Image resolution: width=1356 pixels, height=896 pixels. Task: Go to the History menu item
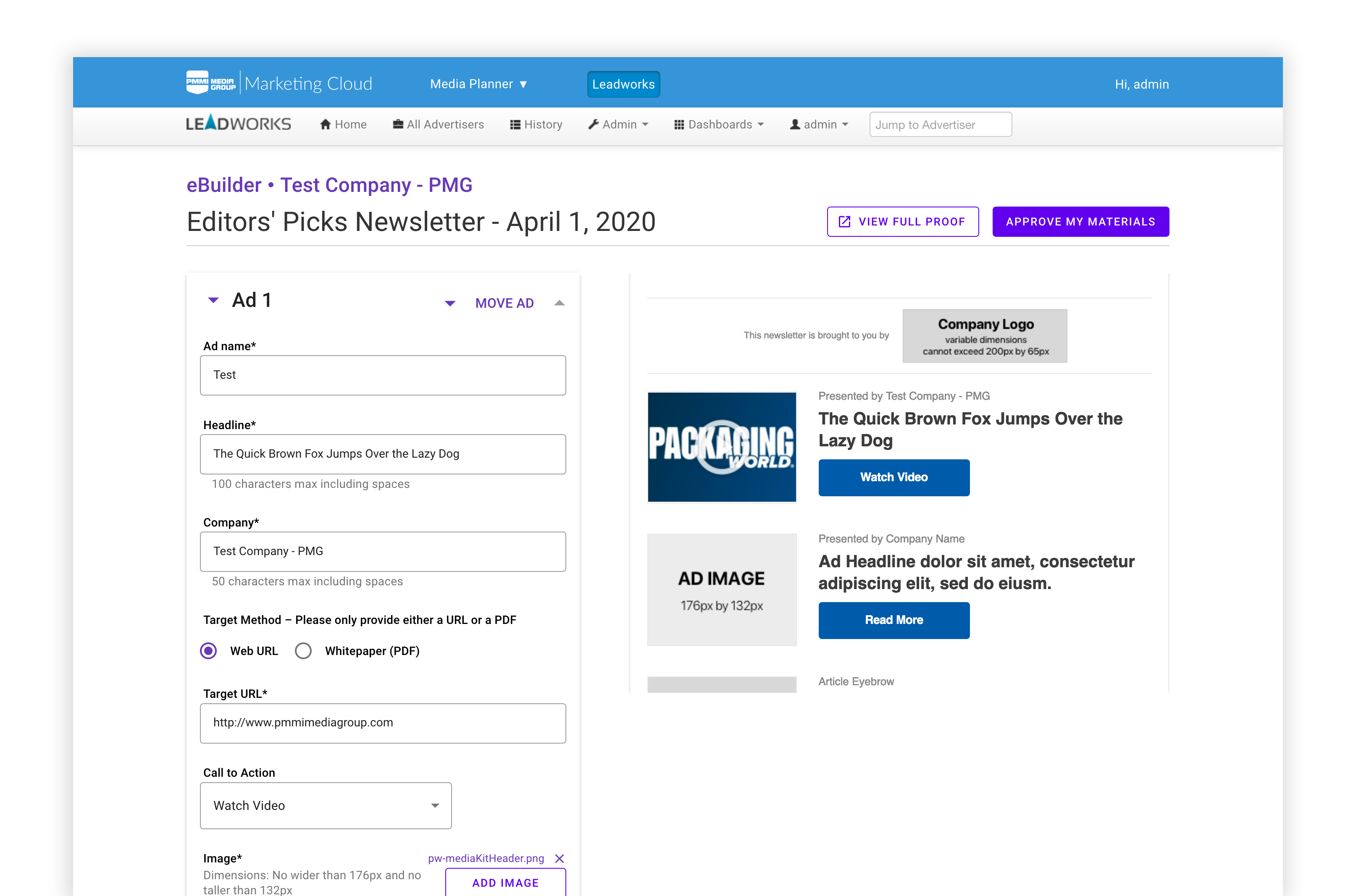click(x=536, y=125)
